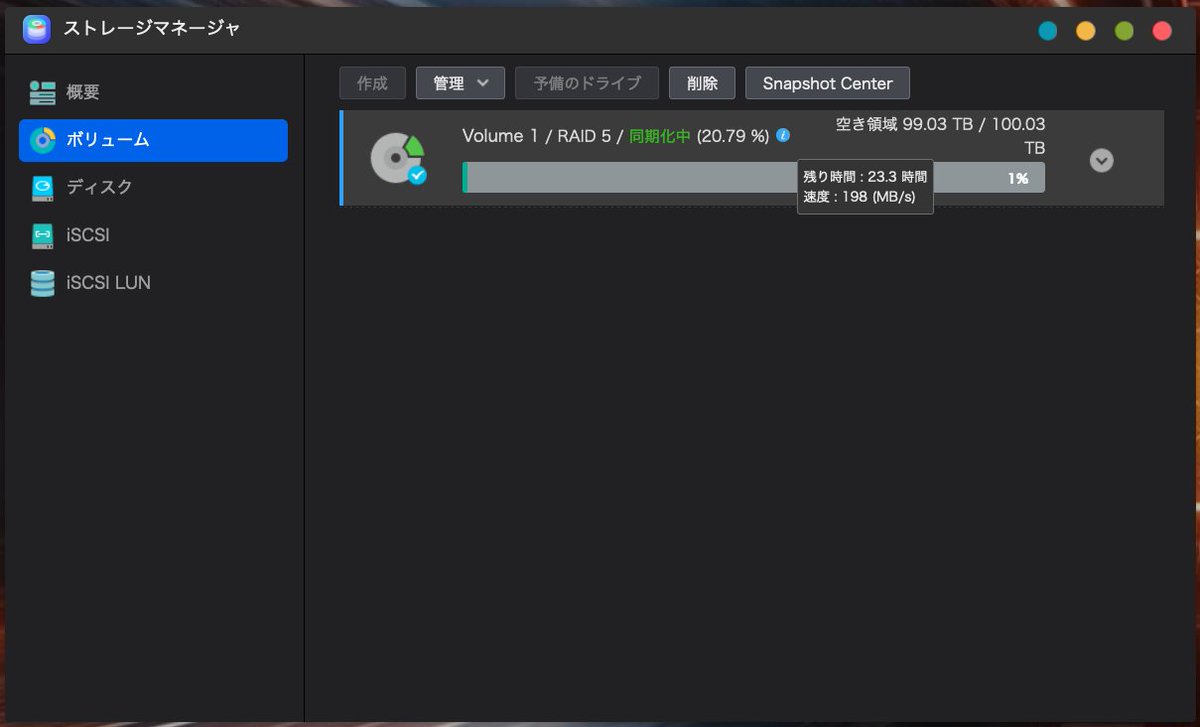1200x727 pixels.
Task: Switch to the iSCSI section
Action: (153, 235)
